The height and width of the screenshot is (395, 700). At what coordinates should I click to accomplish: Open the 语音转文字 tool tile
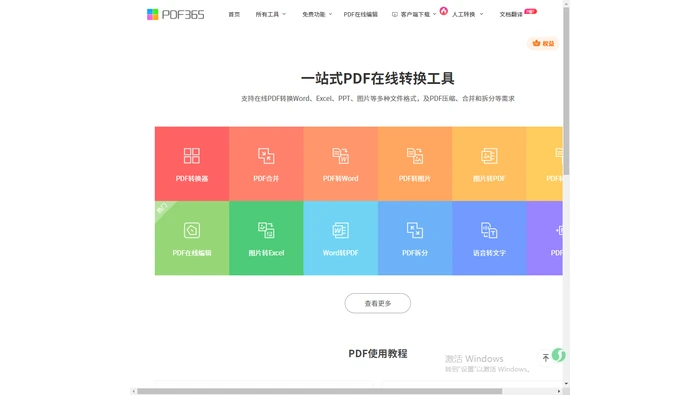489,238
